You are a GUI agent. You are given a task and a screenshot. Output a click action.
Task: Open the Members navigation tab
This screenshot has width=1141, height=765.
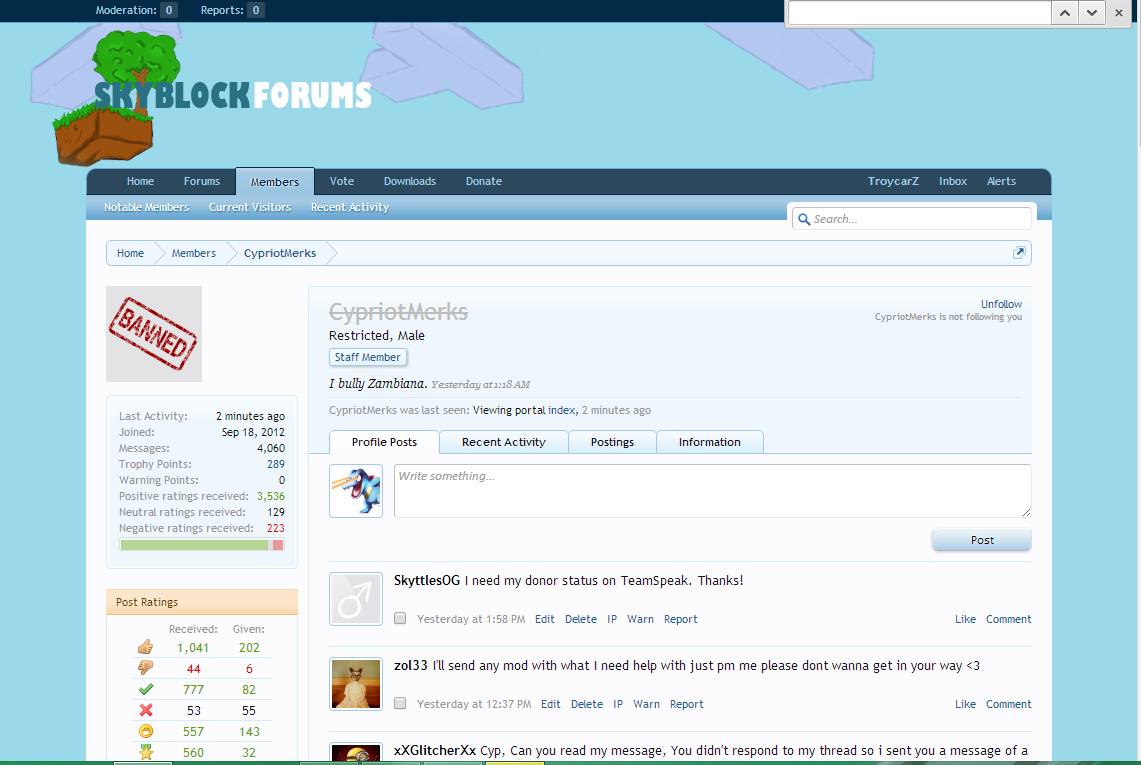(275, 182)
